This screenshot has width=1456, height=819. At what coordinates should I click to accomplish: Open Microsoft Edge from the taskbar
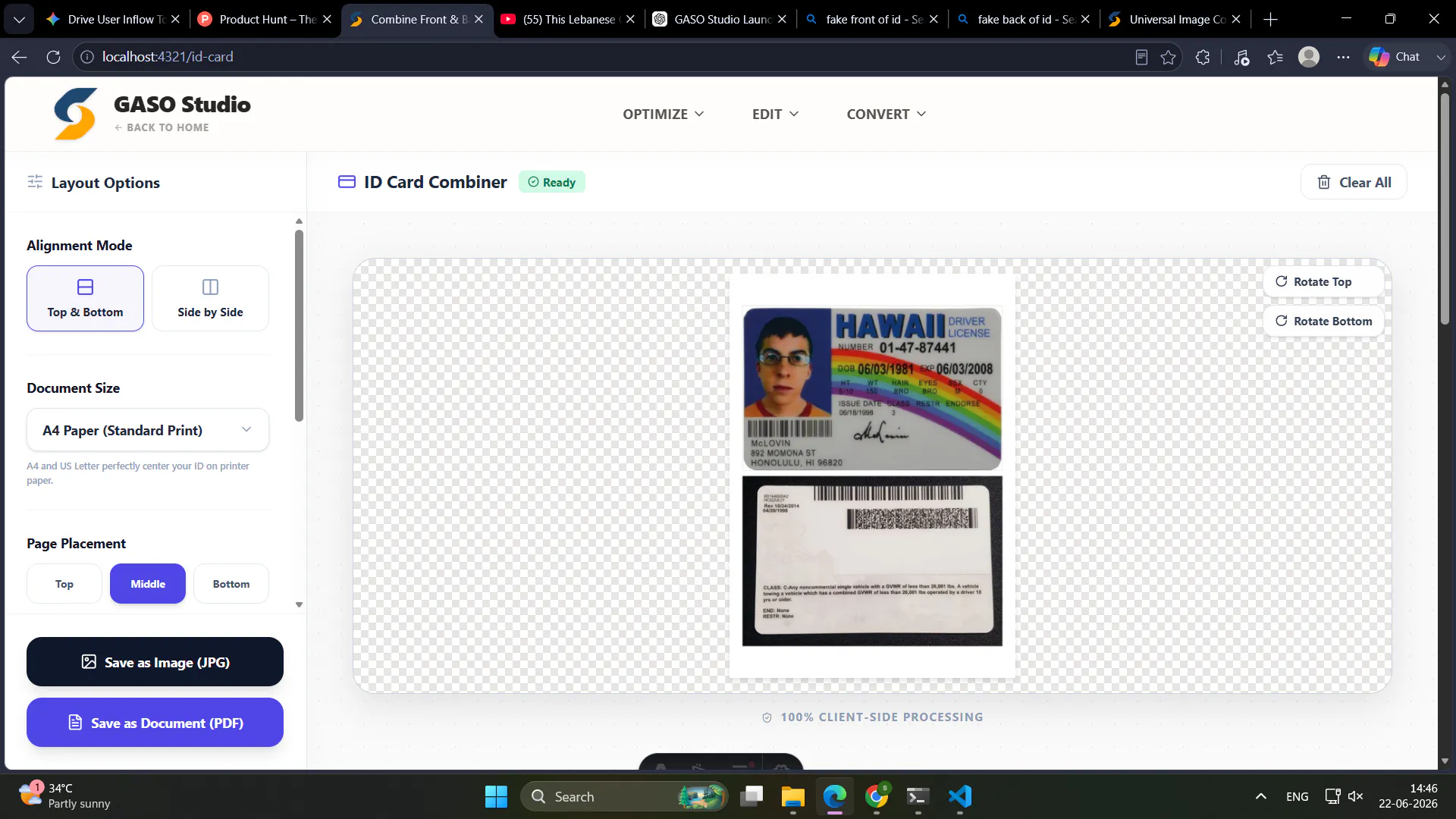(835, 796)
